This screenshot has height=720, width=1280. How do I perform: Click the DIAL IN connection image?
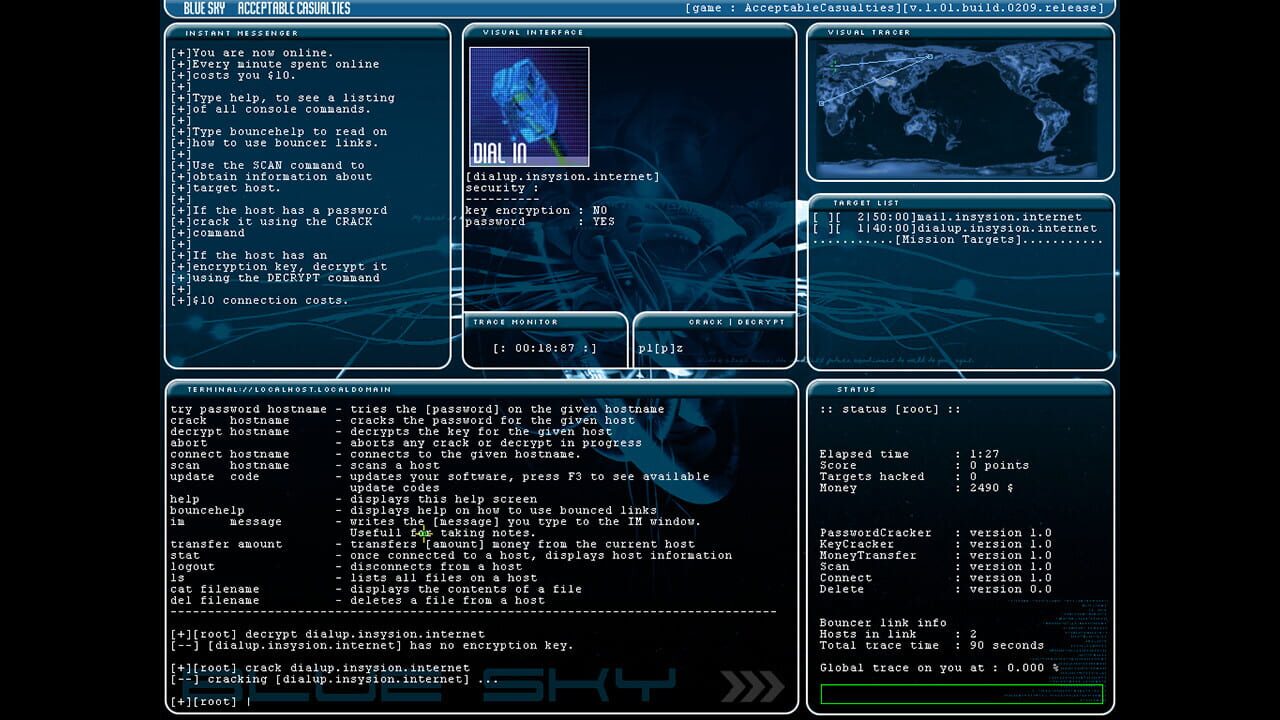coord(529,108)
